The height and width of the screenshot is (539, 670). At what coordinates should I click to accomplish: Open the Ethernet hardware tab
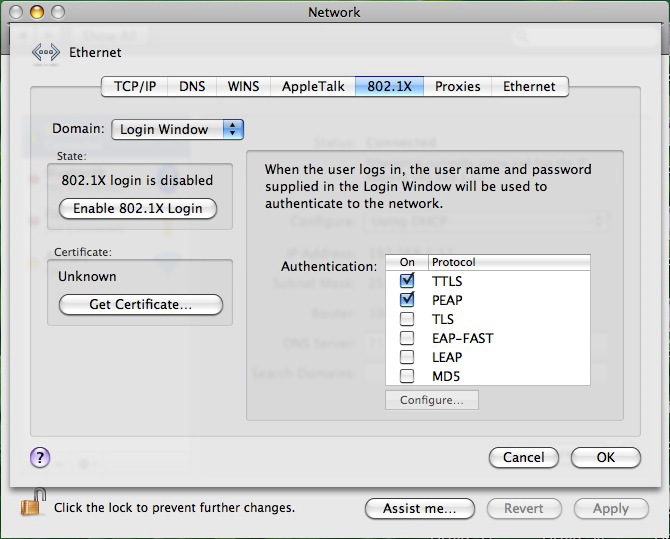[x=529, y=86]
